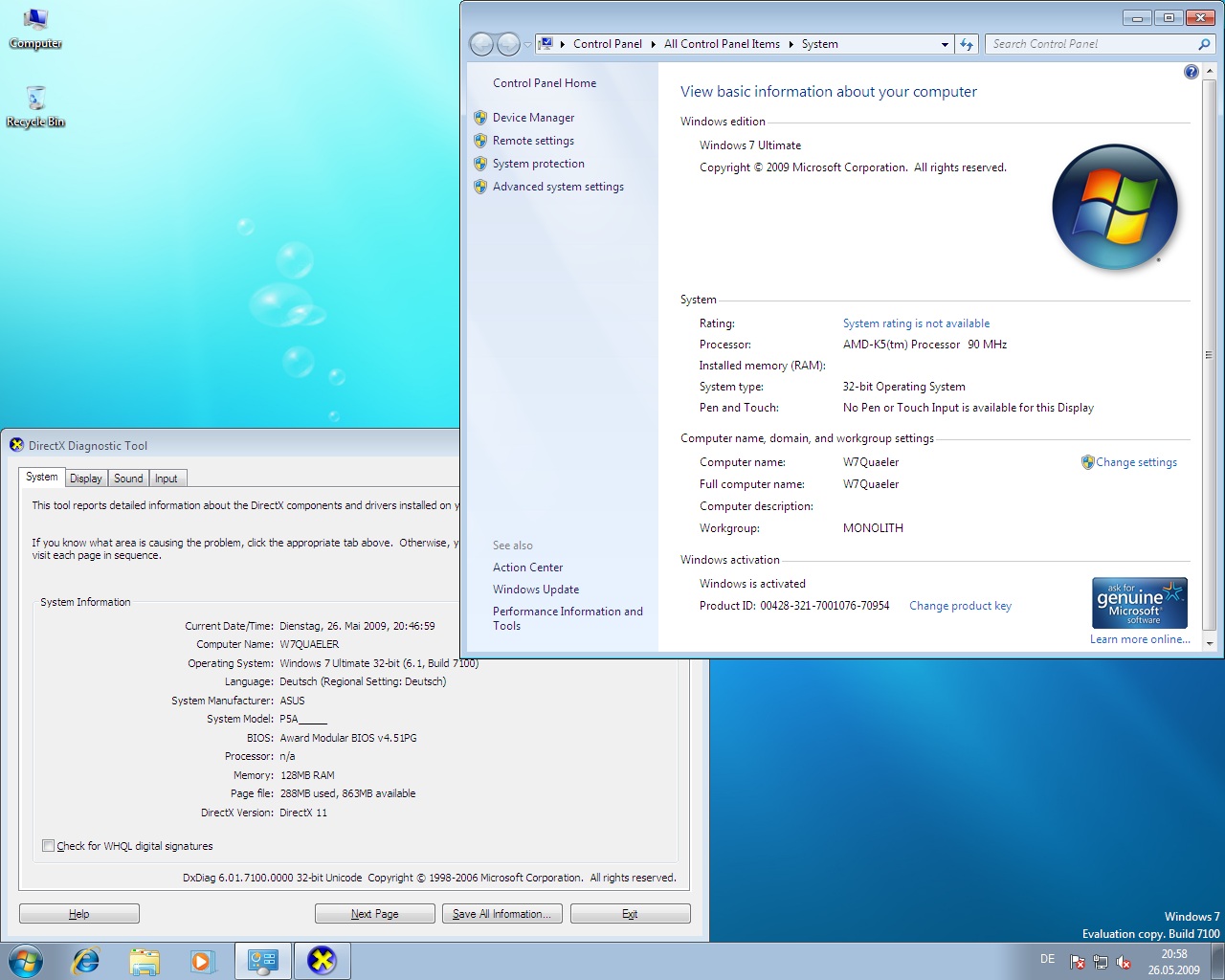Enable Check for WHQL digital signatures
1225x980 pixels.
48,846
